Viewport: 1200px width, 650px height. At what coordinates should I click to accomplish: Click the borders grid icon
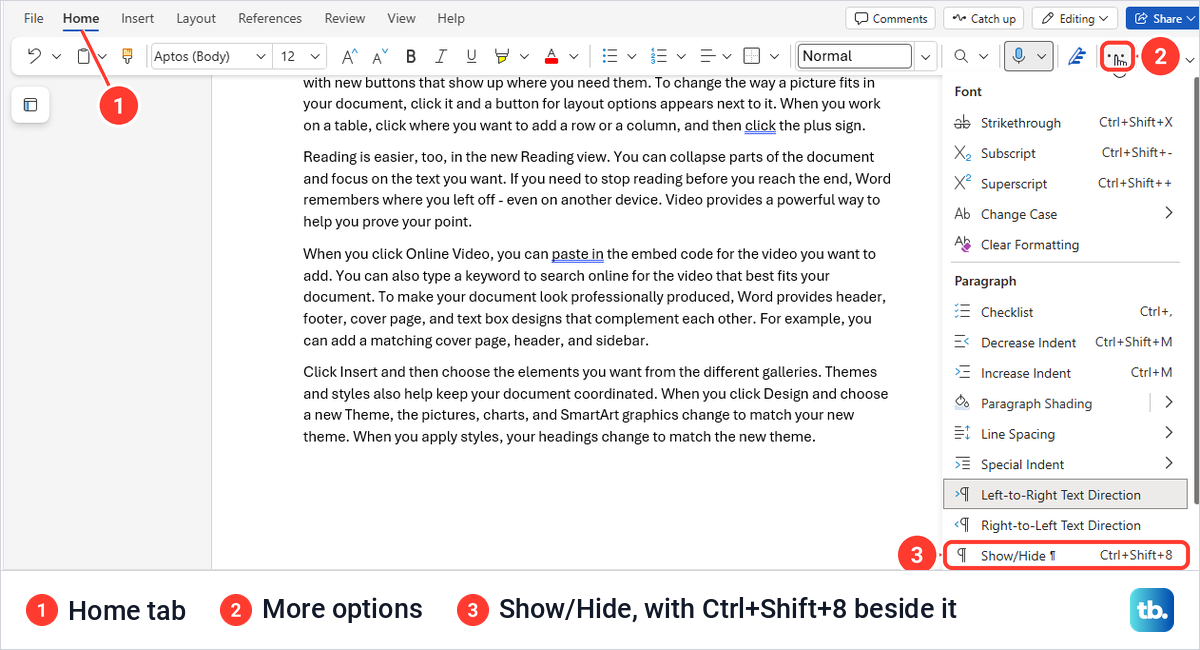tap(754, 56)
